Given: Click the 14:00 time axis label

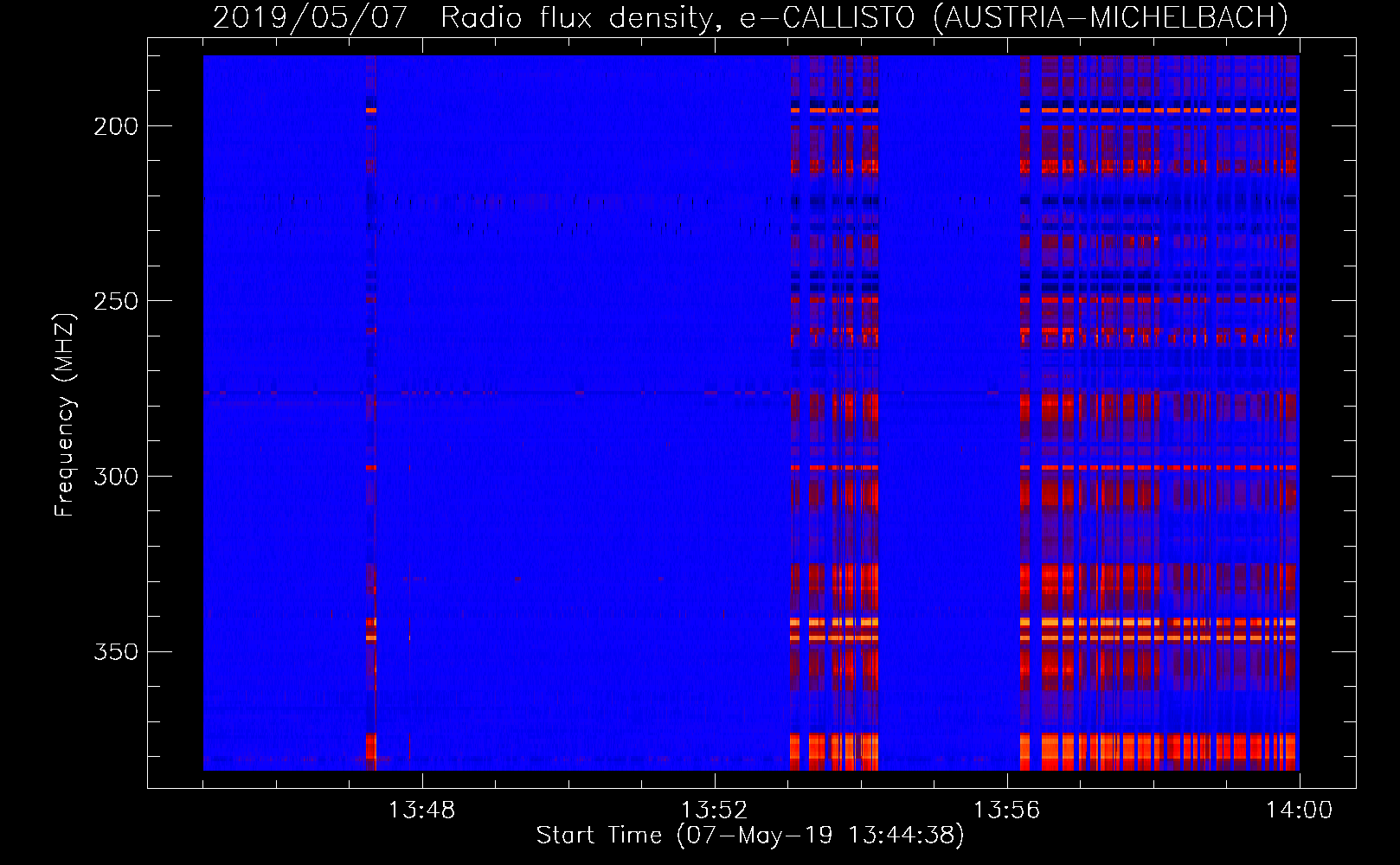Looking at the screenshot, I should click(x=1299, y=811).
